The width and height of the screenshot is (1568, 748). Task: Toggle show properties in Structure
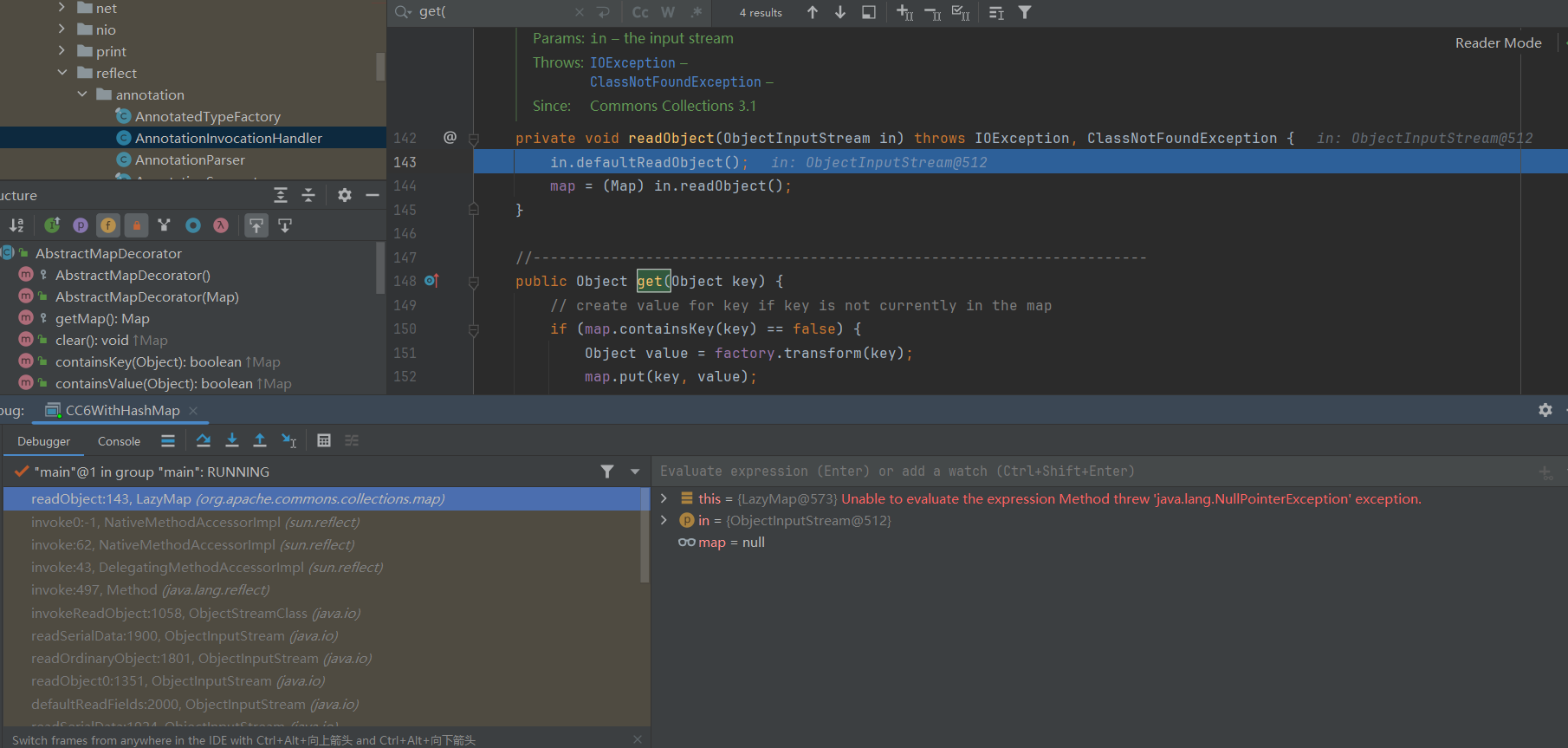[81, 225]
